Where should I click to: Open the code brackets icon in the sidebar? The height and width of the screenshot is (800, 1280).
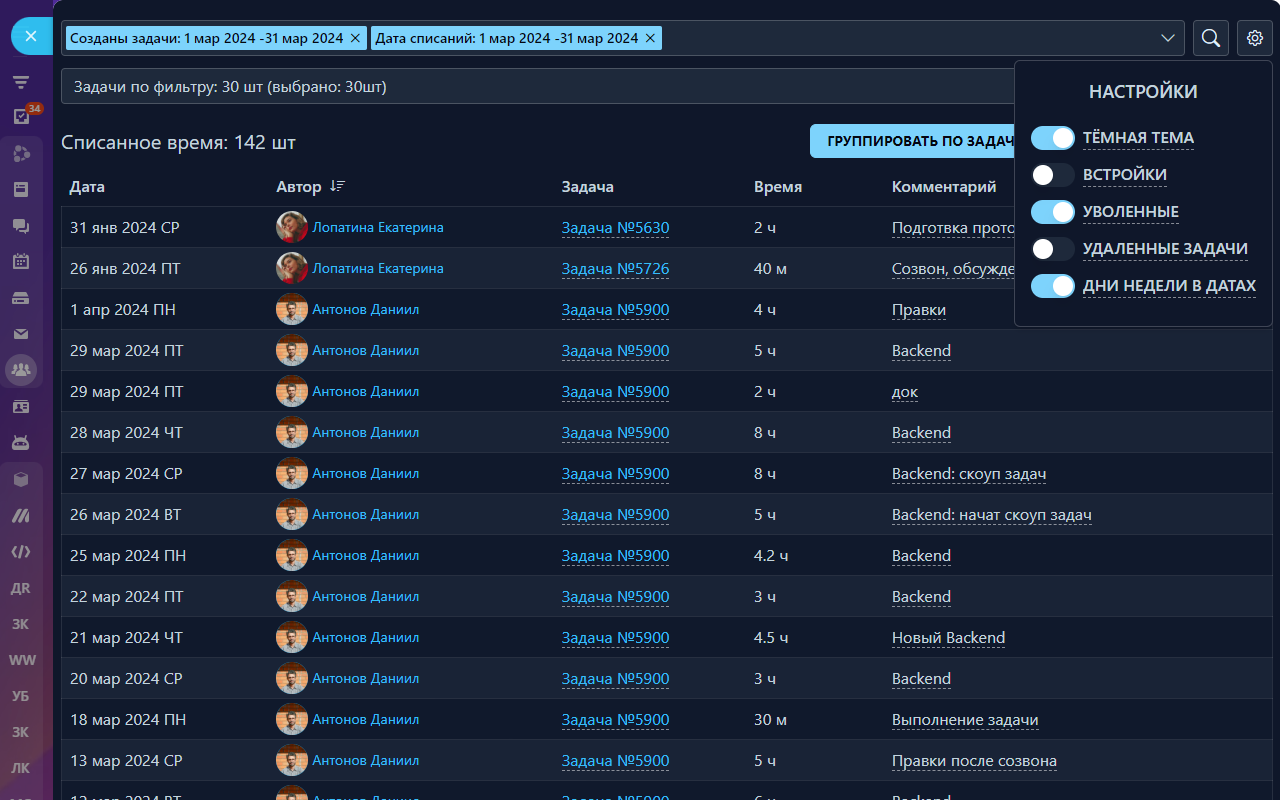pyautogui.click(x=21, y=551)
